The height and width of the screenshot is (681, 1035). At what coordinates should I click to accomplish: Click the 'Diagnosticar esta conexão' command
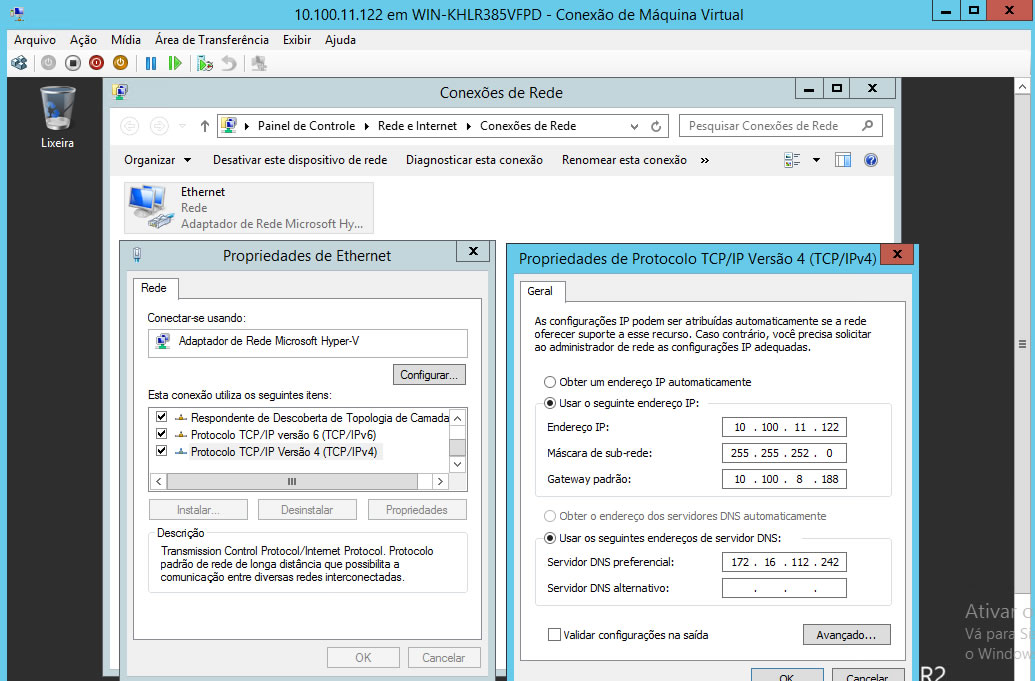(x=473, y=160)
